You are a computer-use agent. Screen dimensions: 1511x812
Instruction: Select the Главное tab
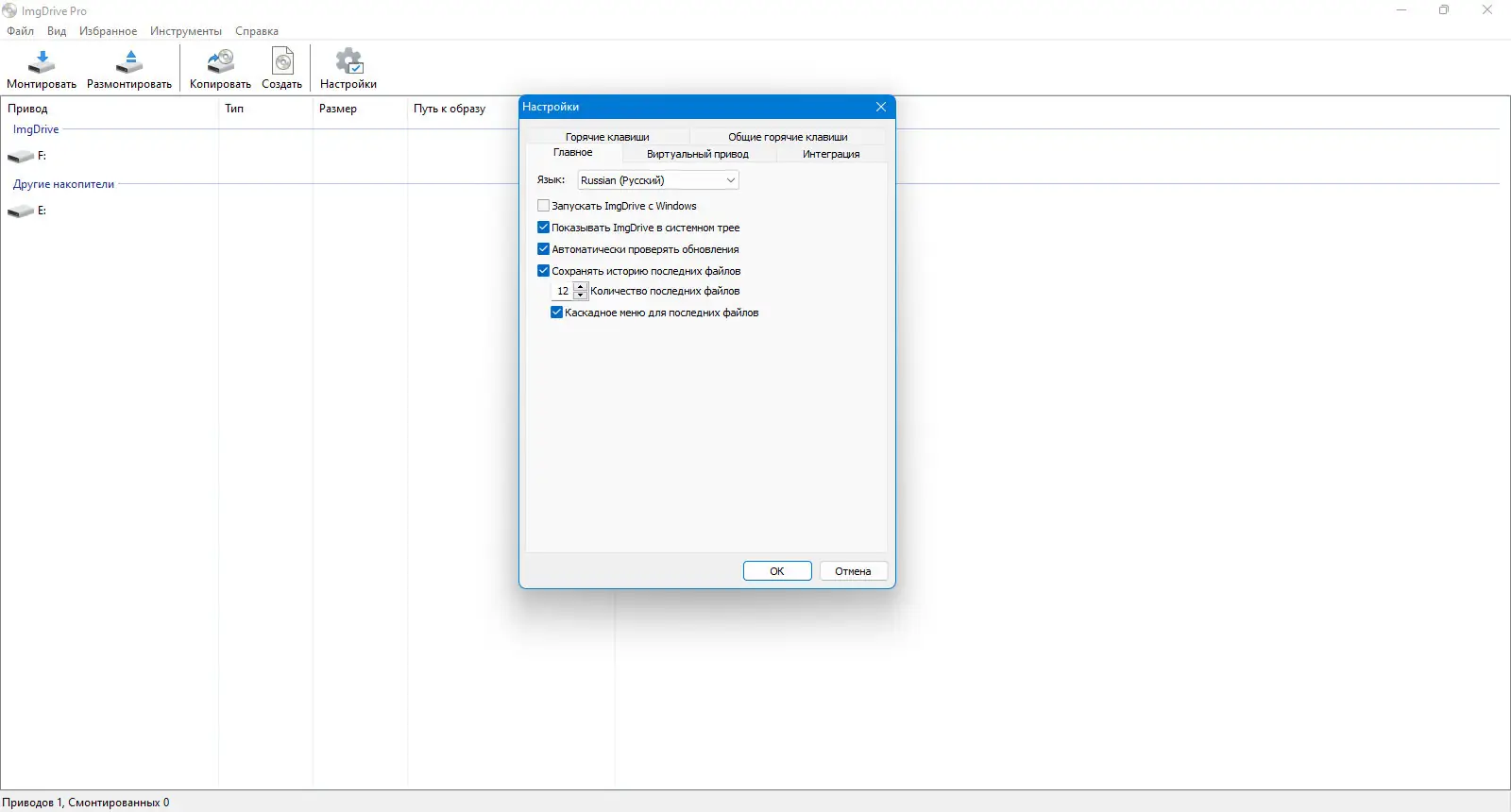(573, 152)
